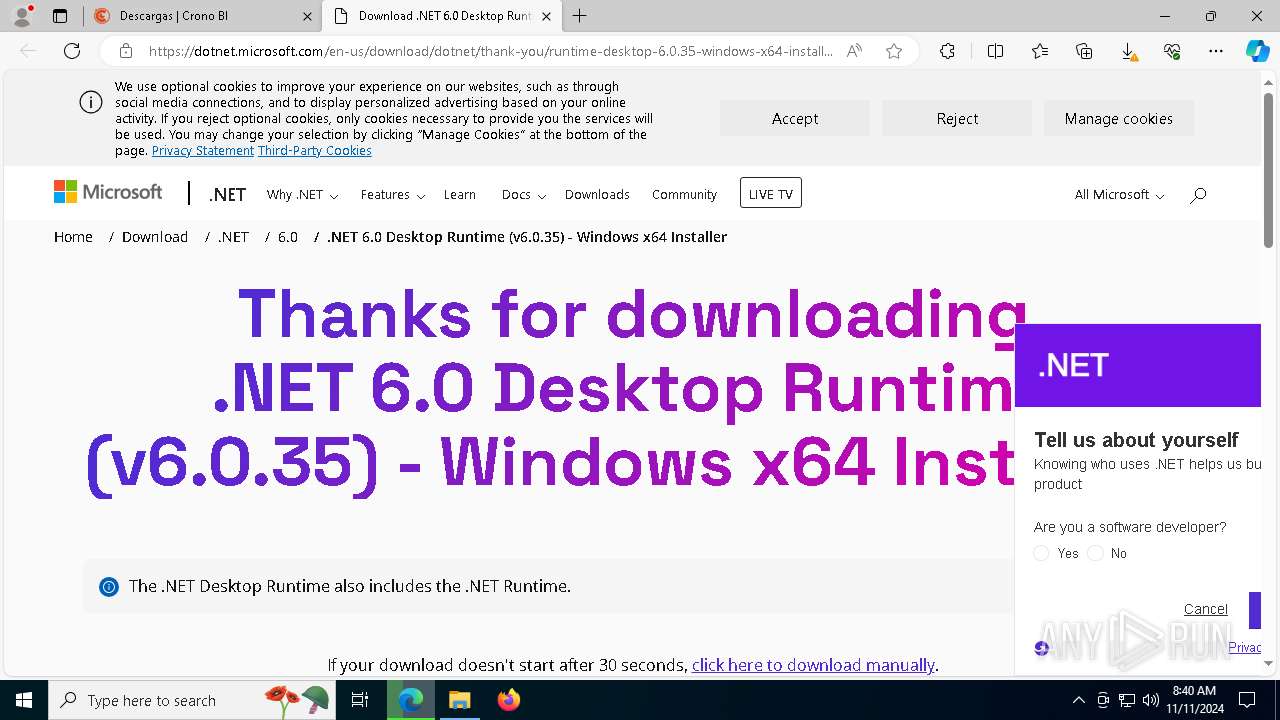Click the page vertical scrollbar thumb
1280x720 pixels.
(1268, 170)
